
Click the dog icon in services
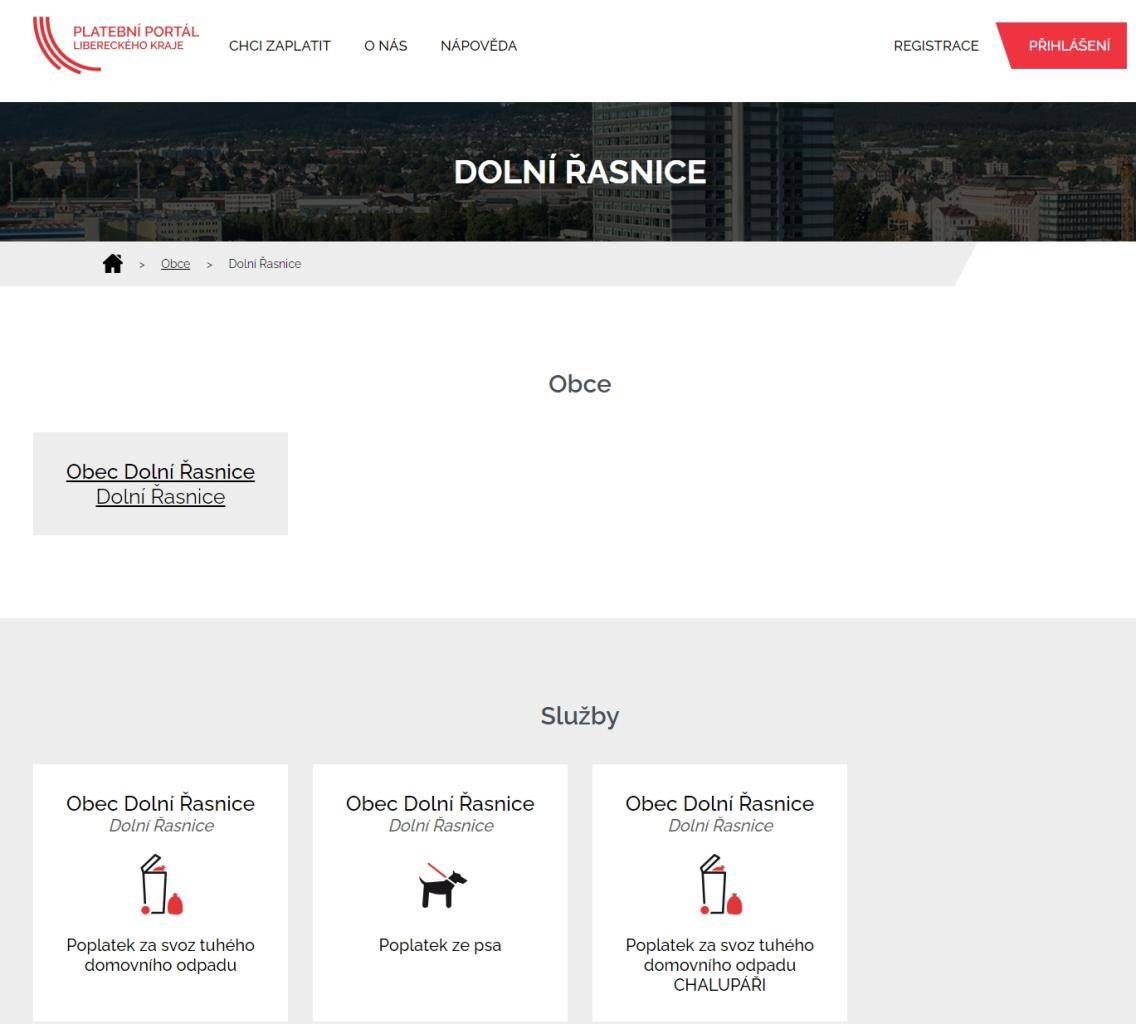pyautogui.click(x=441, y=886)
